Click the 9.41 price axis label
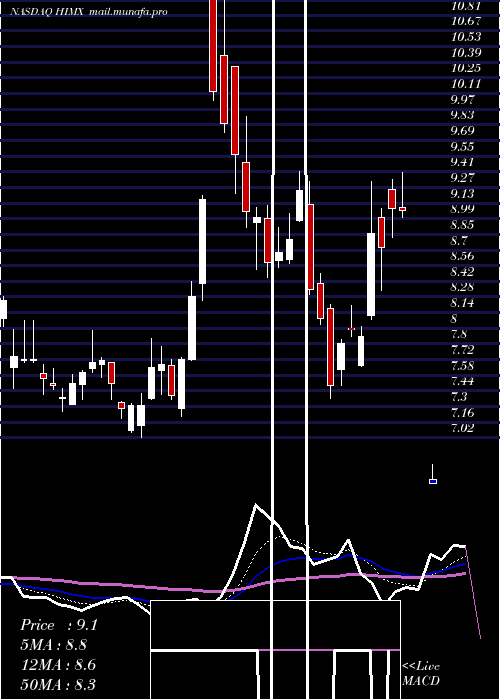The height and width of the screenshot is (700, 500). pyautogui.click(x=463, y=162)
